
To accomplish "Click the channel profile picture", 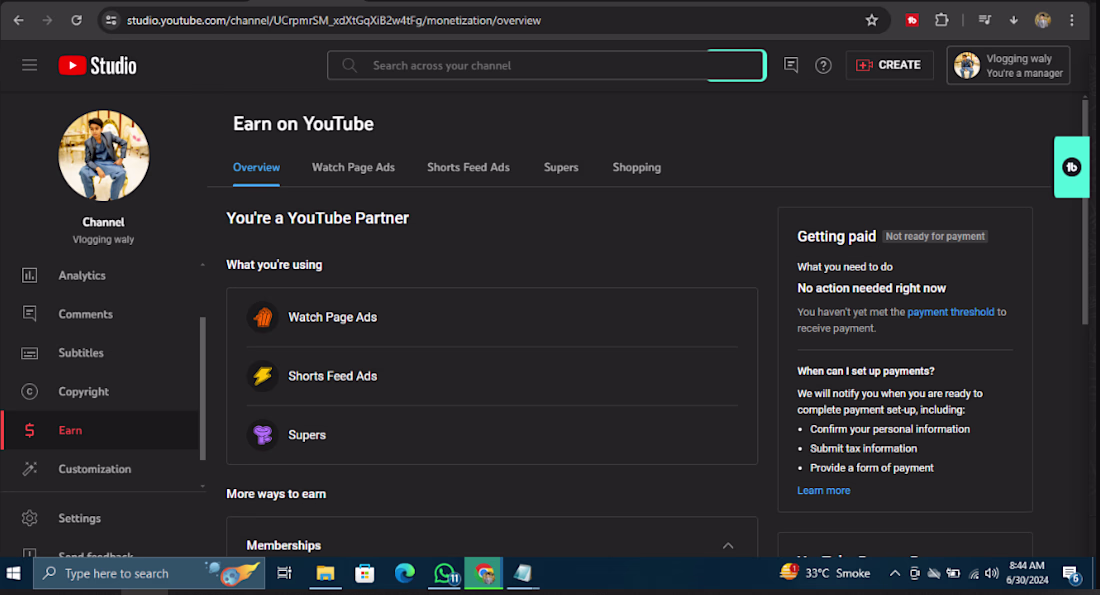I will point(104,155).
